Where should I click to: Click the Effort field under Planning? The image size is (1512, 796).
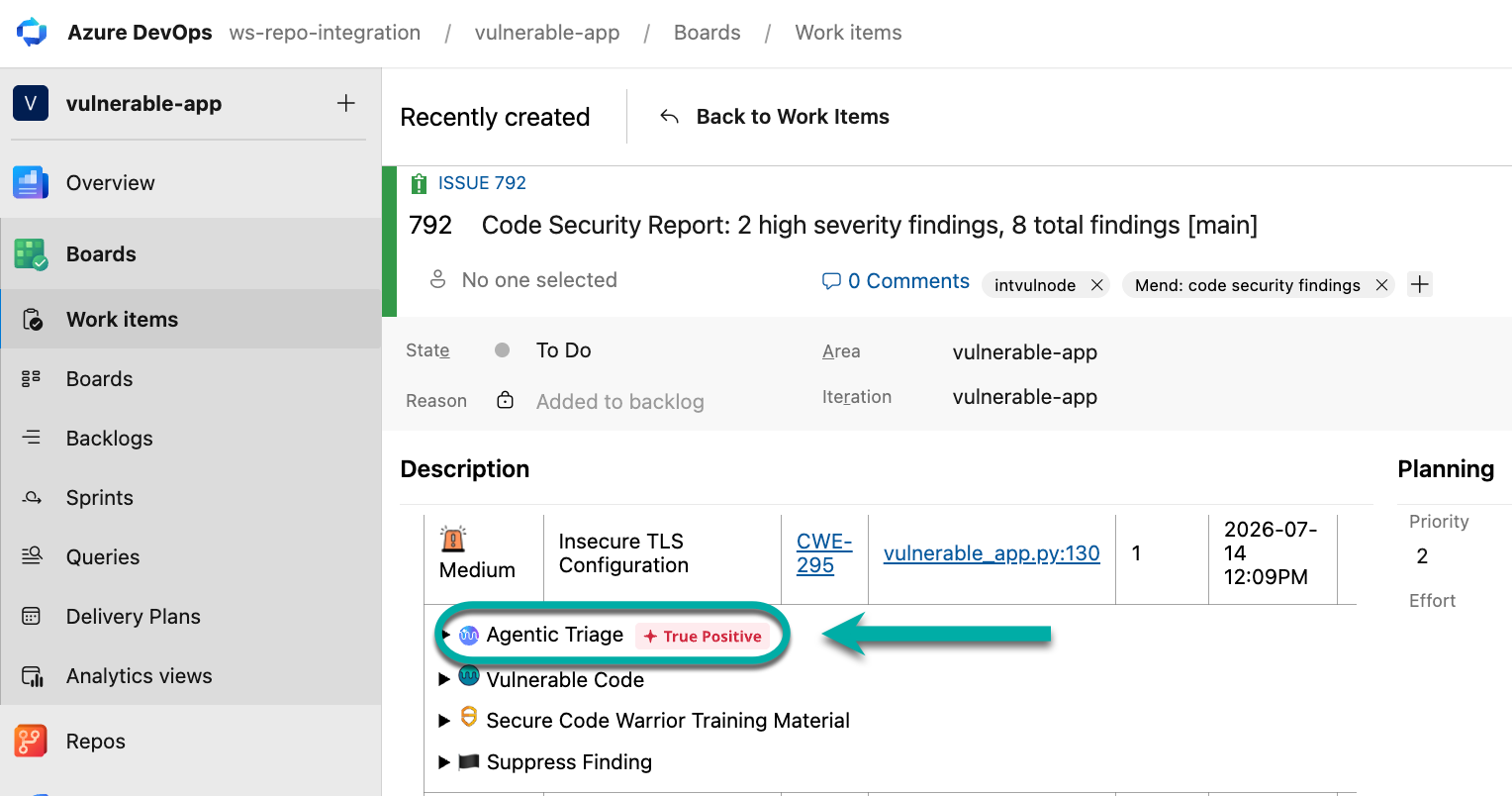[1432, 601]
